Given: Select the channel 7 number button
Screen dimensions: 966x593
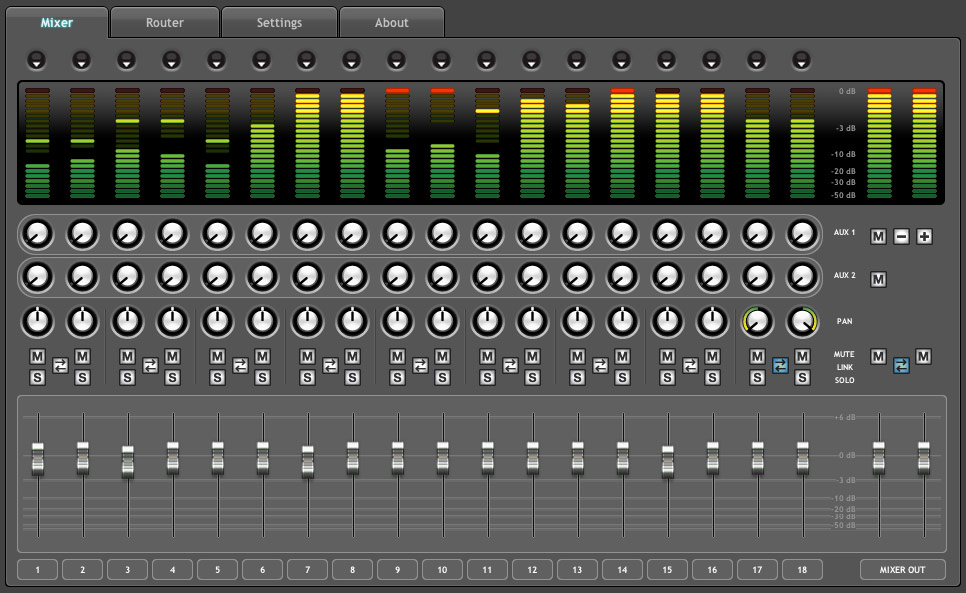Looking at the screenshot, I should 307,570.
